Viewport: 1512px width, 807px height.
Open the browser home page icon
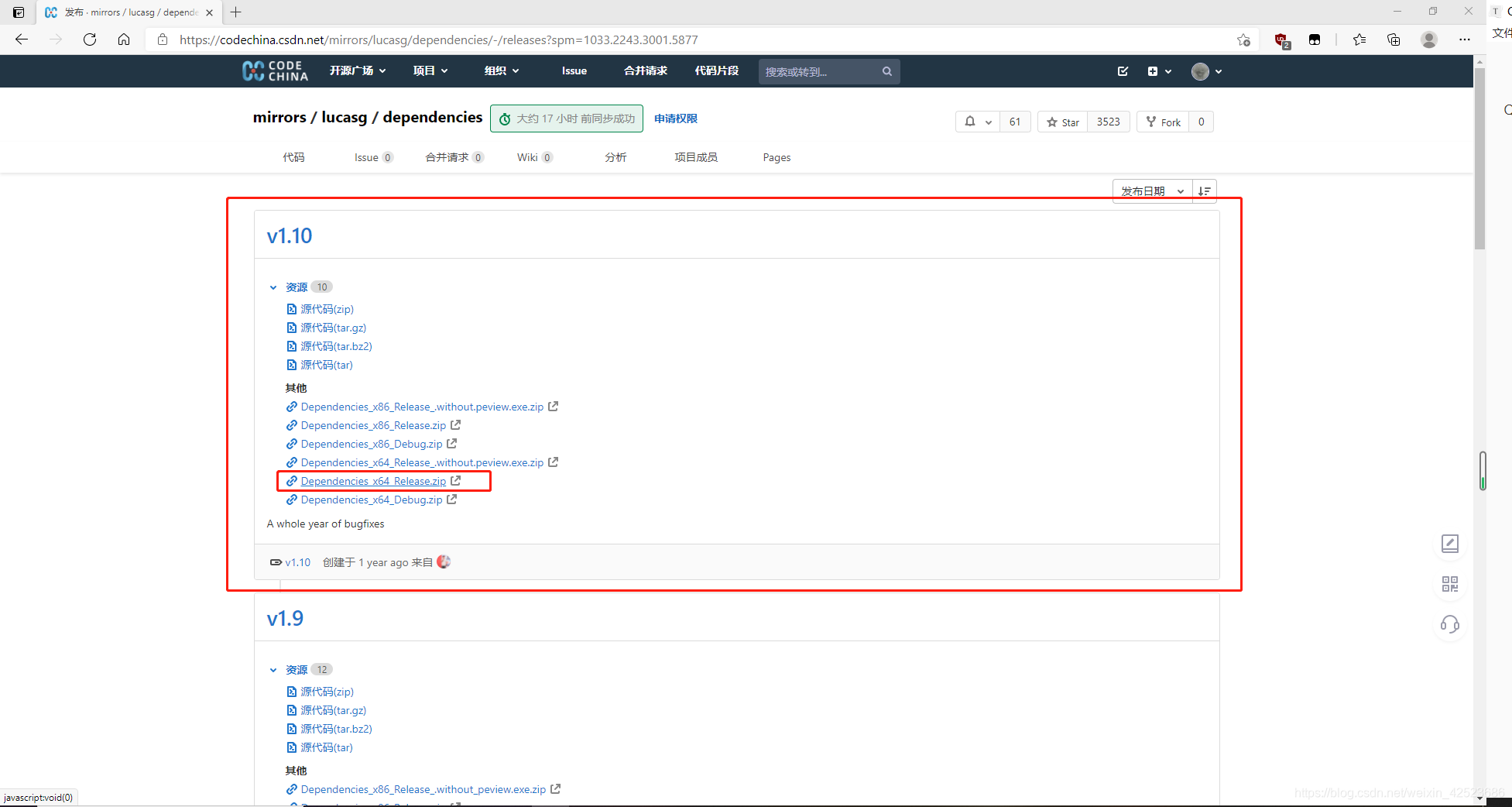[x=124, y=39]
